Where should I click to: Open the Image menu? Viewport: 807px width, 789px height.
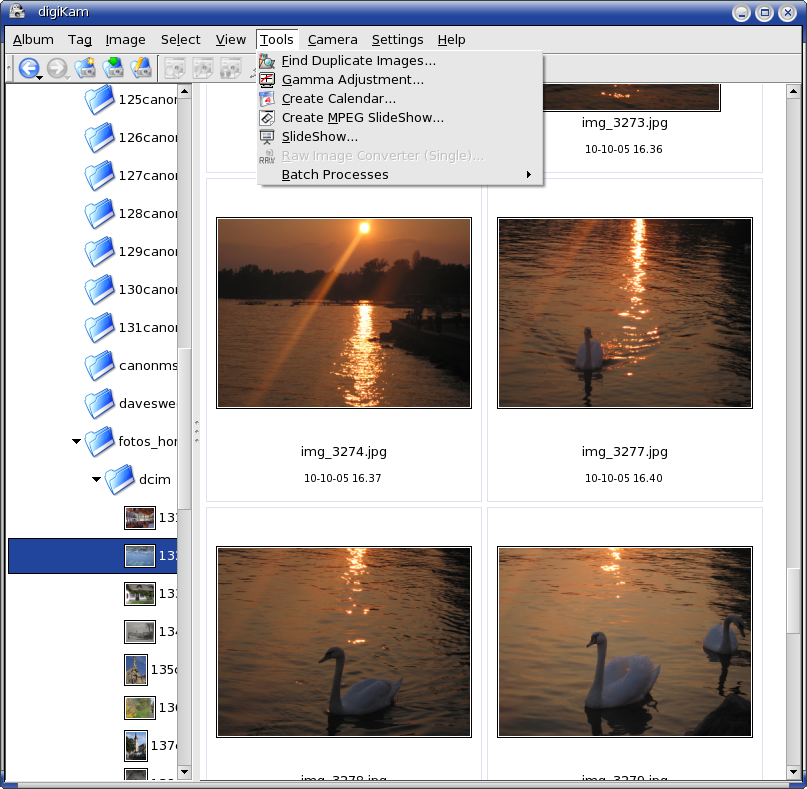click(x=126, y=40)
